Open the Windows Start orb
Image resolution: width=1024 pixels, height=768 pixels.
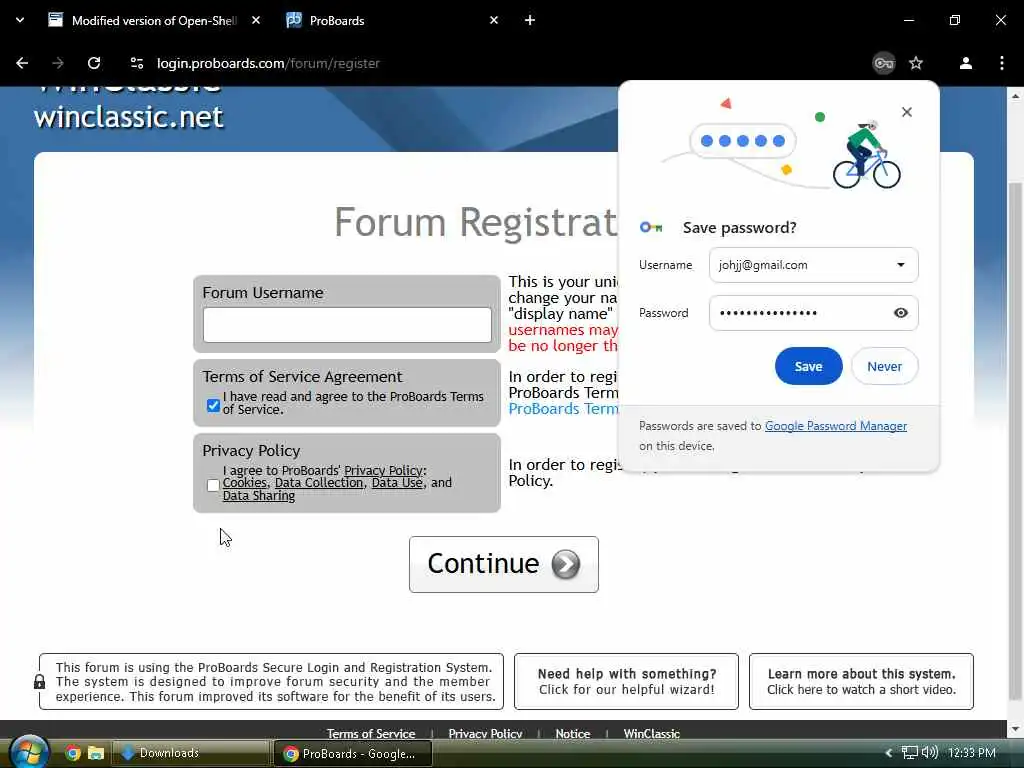click(x=29, y=753)
